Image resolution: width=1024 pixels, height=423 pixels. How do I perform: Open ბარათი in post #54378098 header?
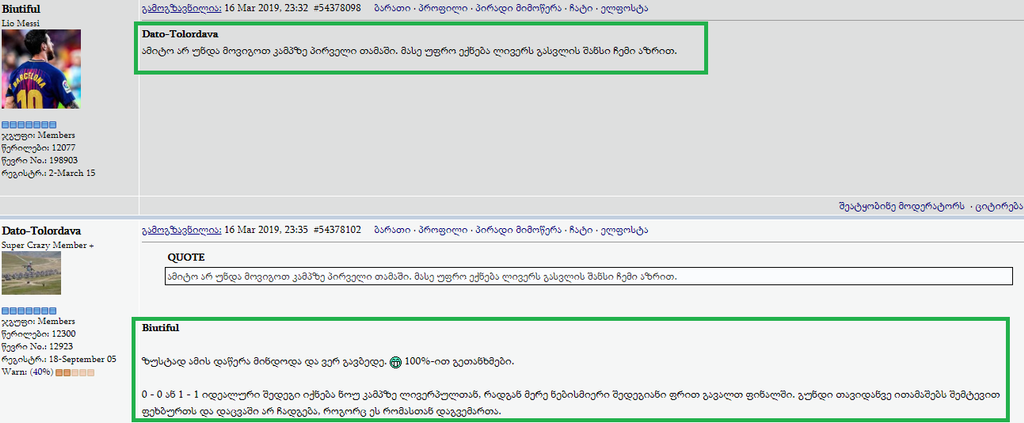392,8
